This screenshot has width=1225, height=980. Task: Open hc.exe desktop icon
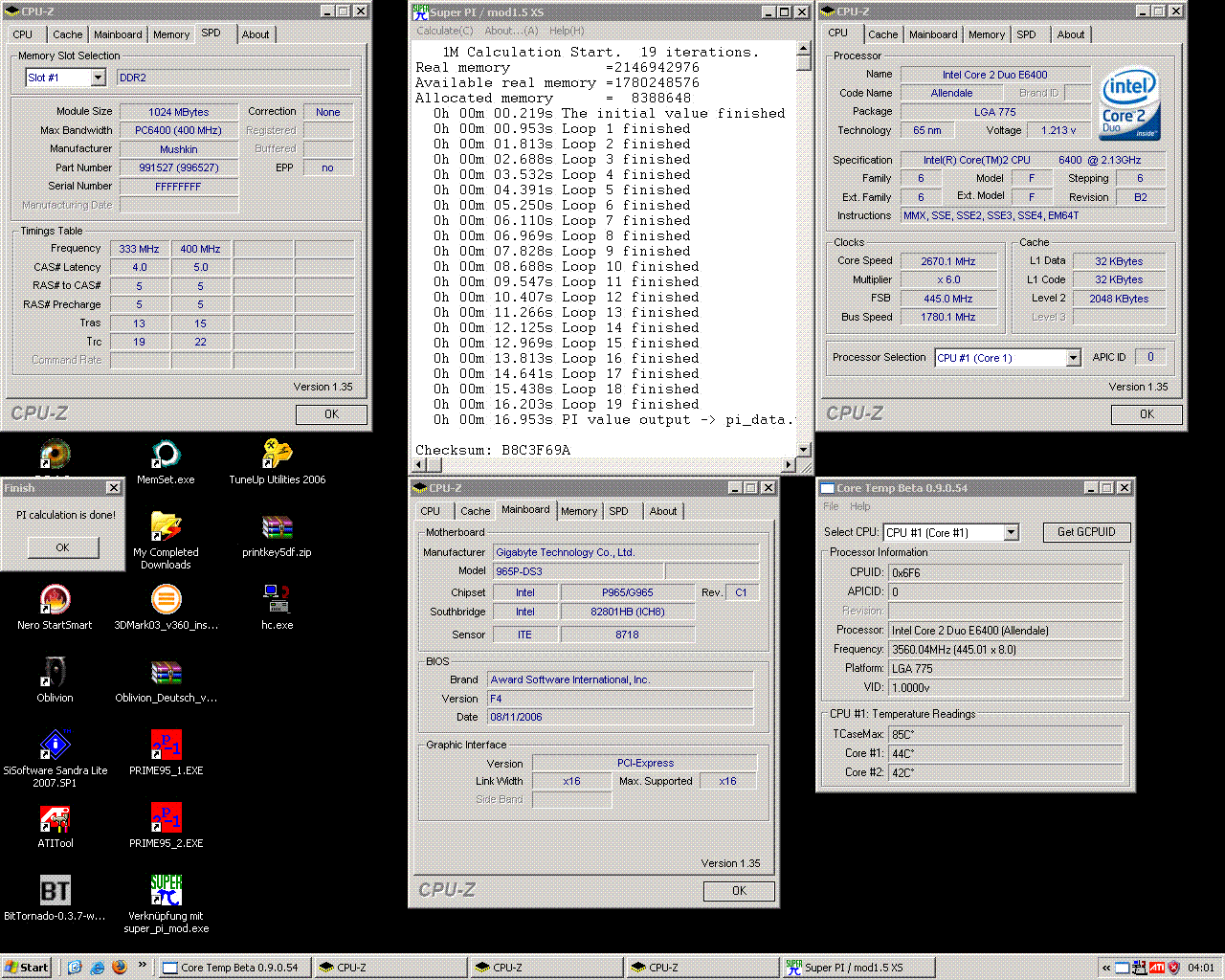(278, 608)
